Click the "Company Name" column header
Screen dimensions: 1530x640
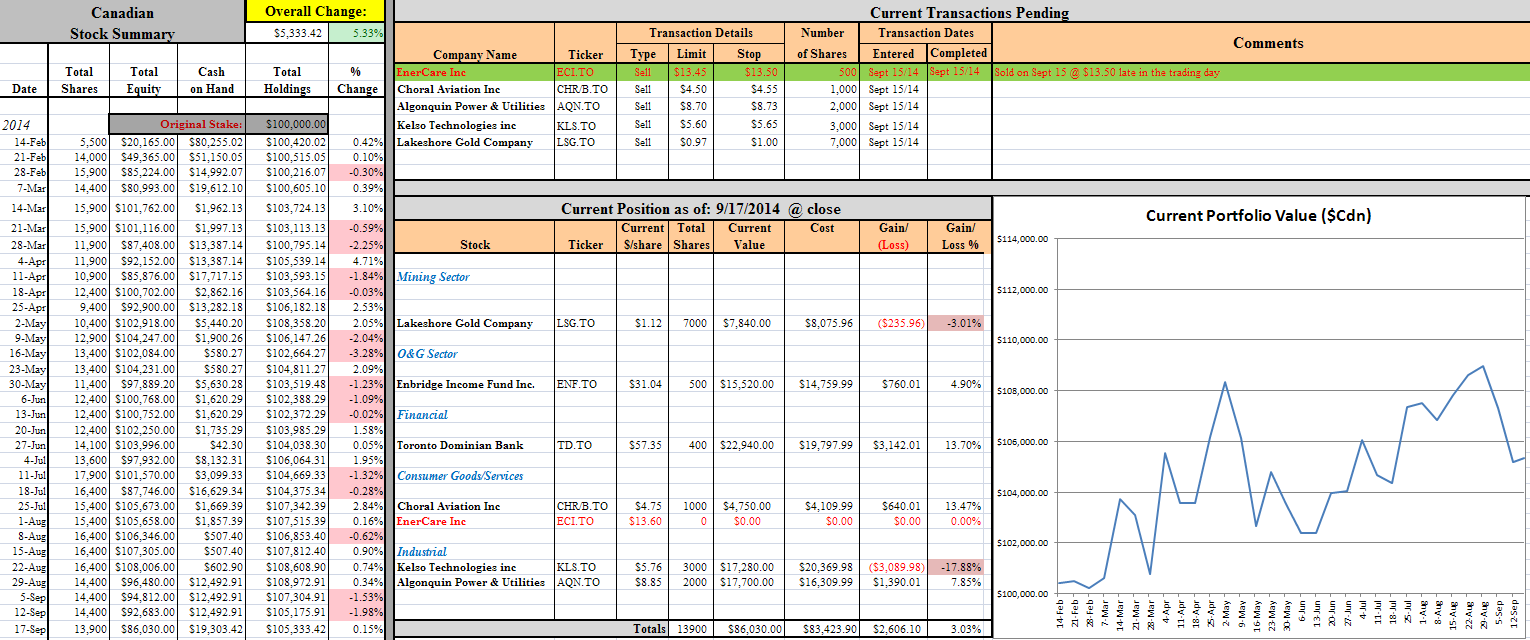[x=475, y=54]
